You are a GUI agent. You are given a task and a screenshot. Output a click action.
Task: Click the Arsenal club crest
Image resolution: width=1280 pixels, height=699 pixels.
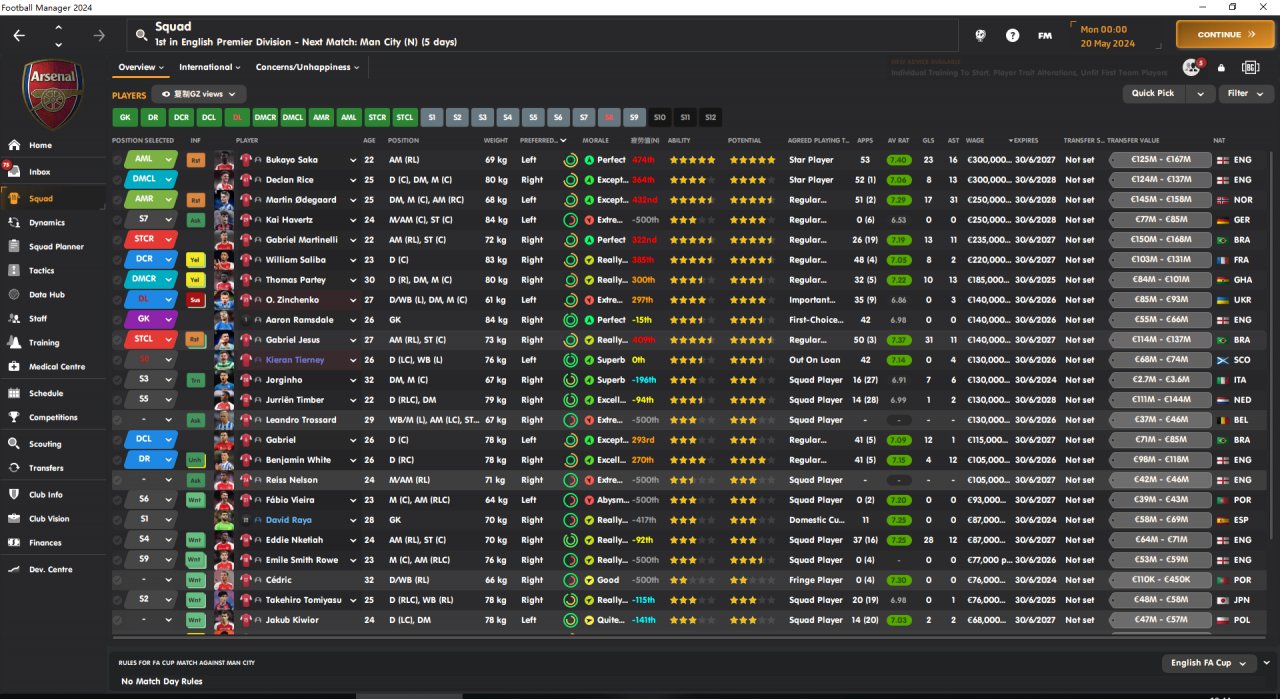click(x=53, y=93)
